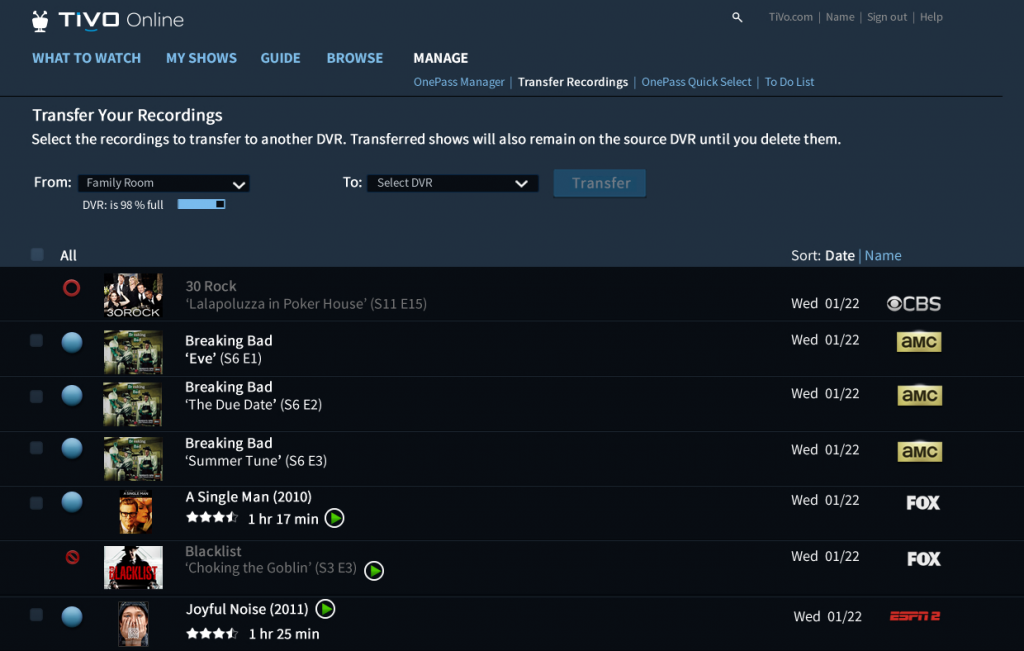The height and width of the screenshot is (651, 1024).
Task: Click the red prohibited icon beside Blacklist
Action: pos(72,557)
